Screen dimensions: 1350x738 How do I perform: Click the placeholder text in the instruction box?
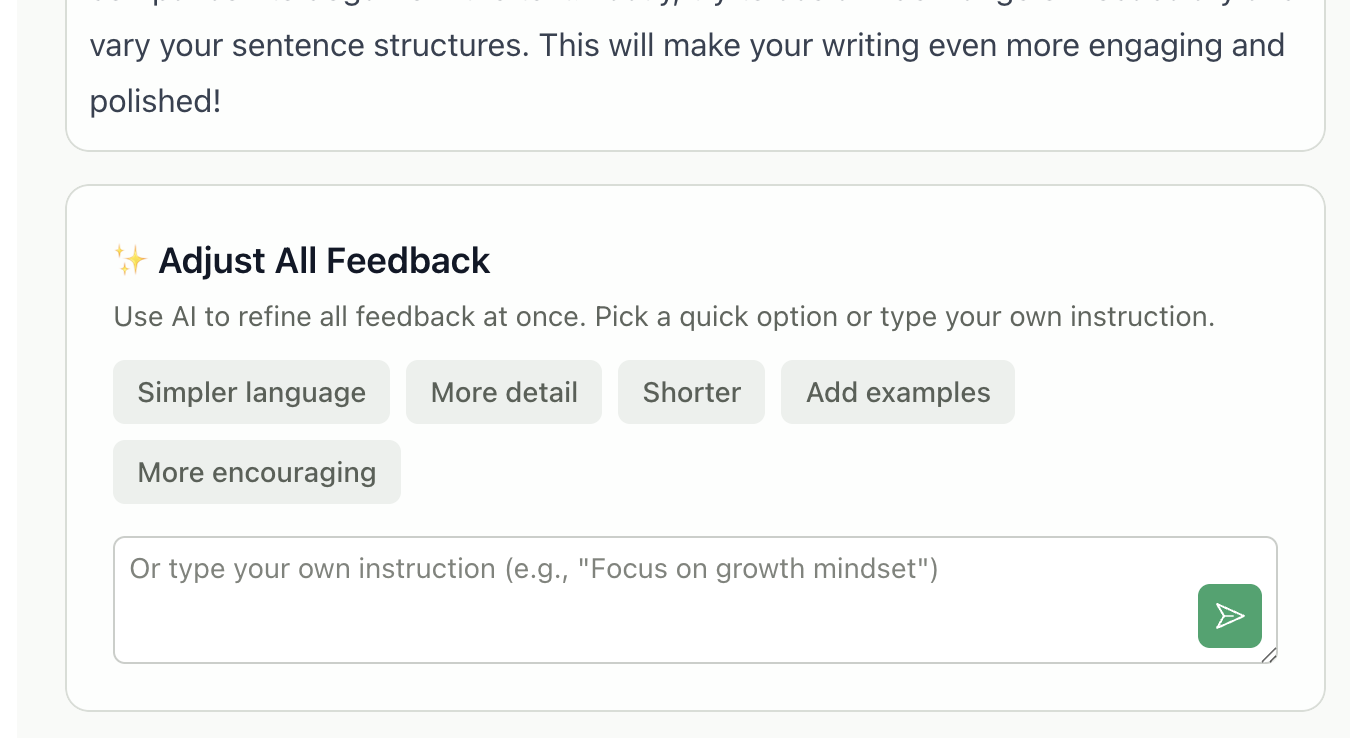[x=533, y=568]
